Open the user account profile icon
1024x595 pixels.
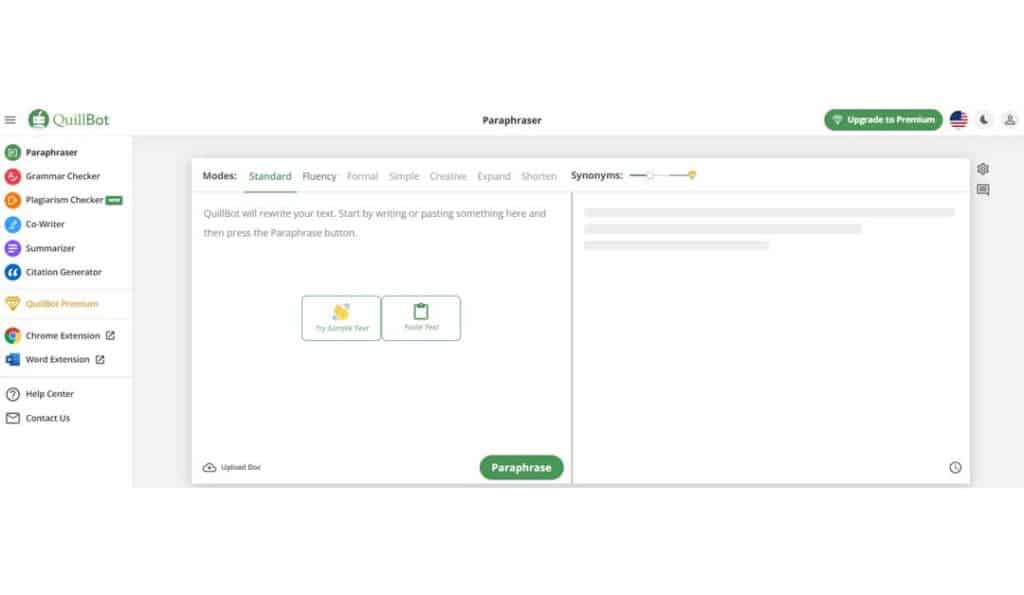point(1010,120)
